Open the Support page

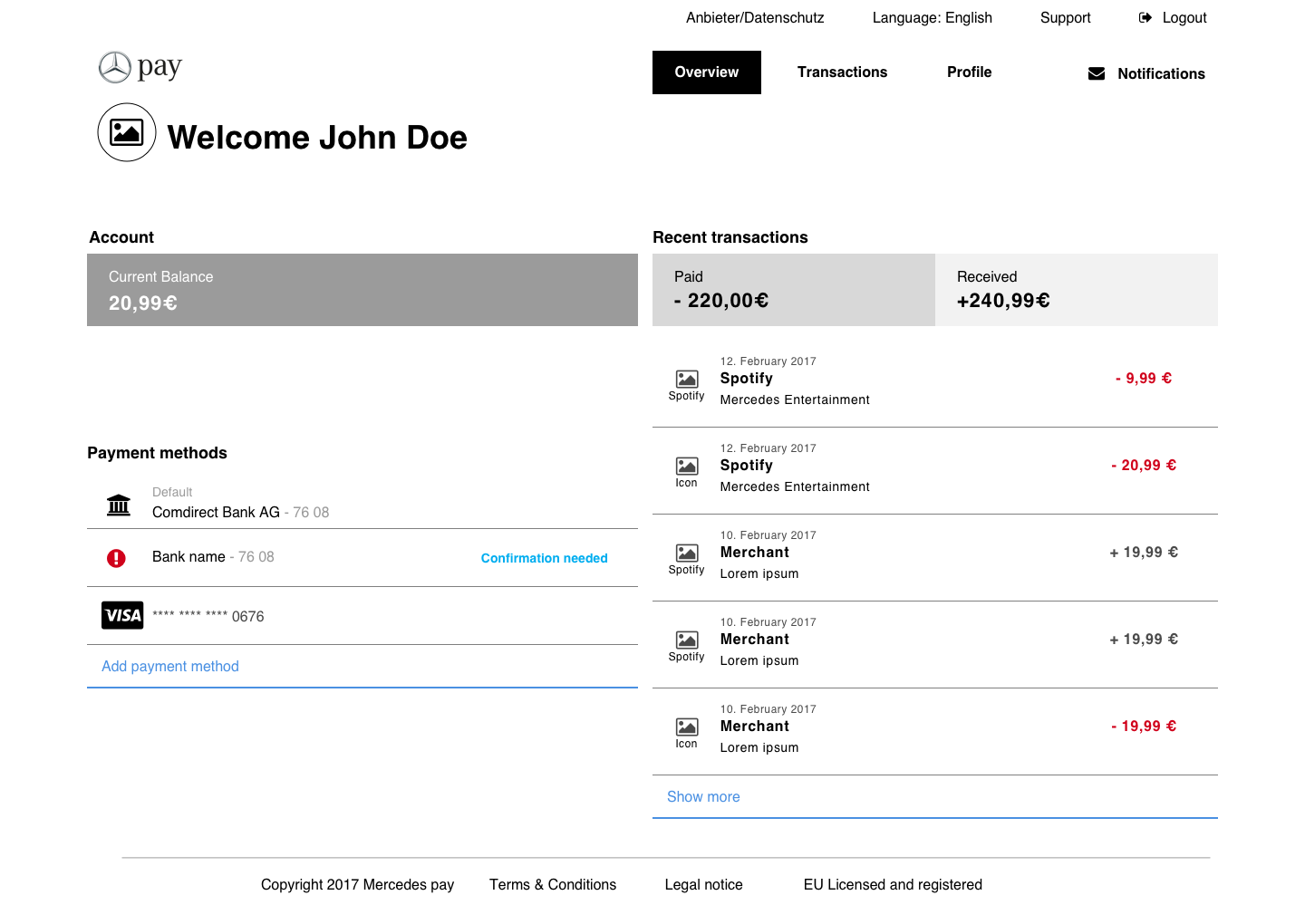(1065, 17)
